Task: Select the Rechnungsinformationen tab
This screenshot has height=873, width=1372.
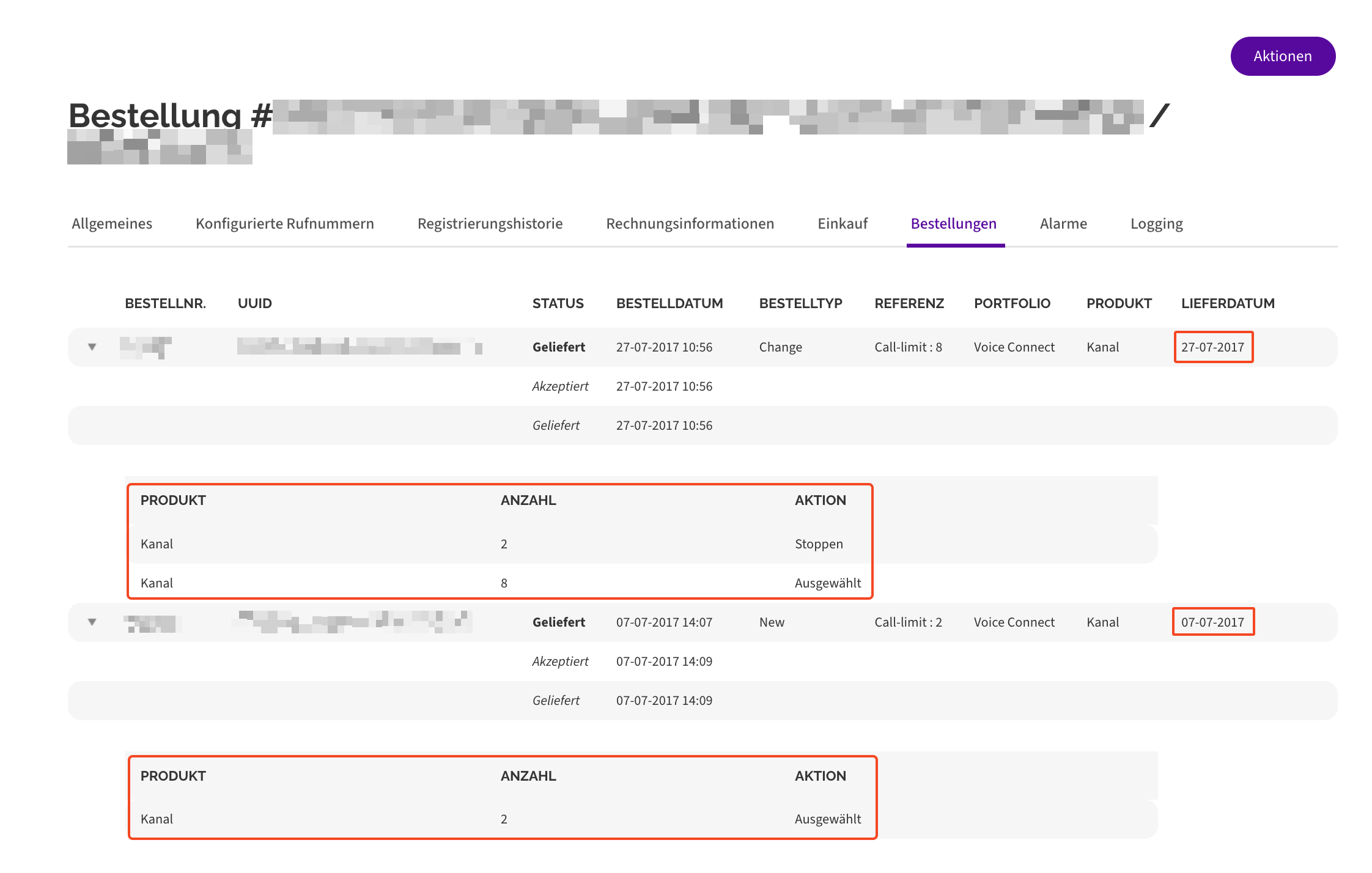Action: click(x=690, y=224)
